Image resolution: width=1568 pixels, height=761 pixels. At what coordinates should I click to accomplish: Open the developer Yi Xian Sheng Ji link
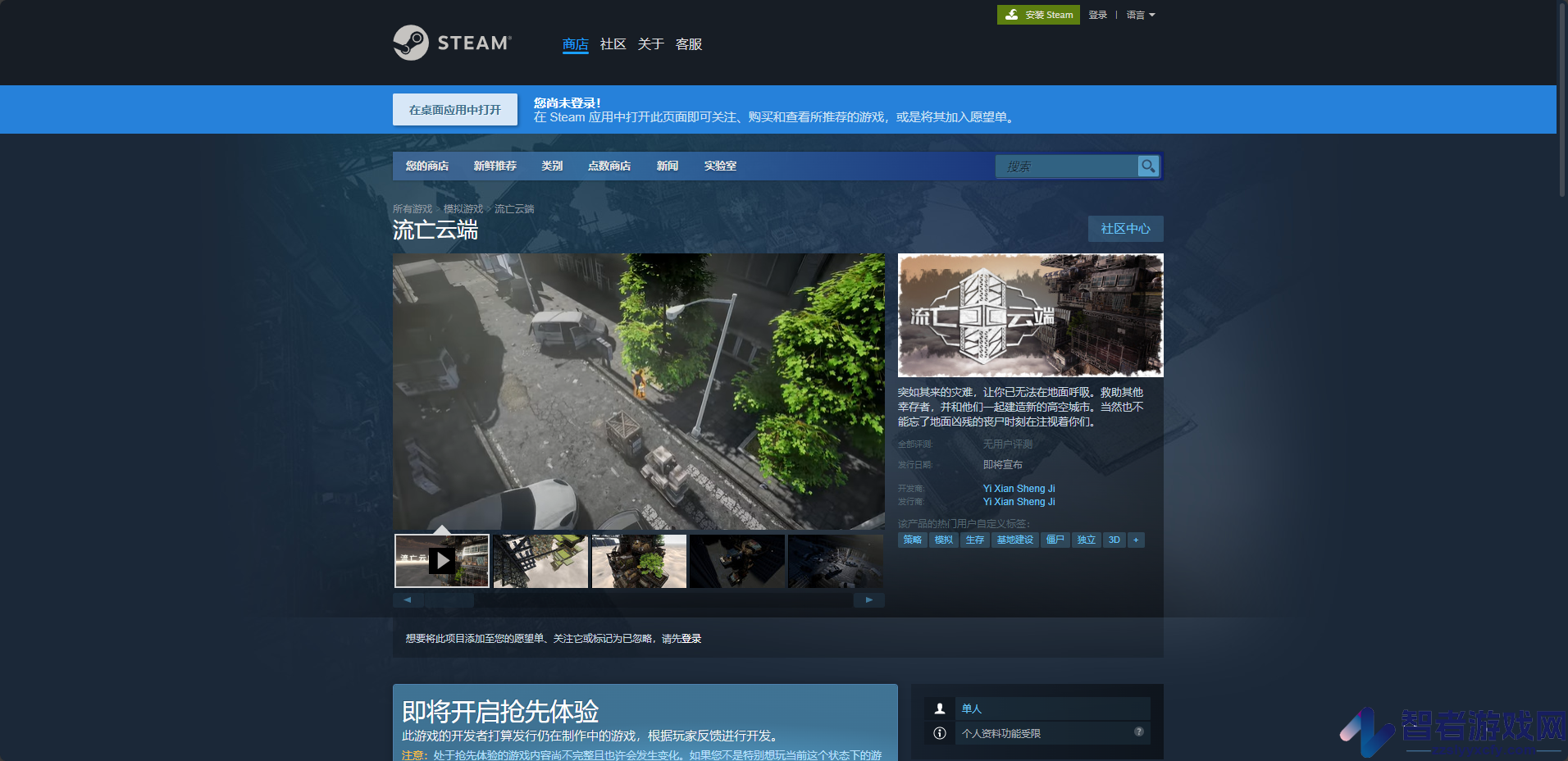pos(1019,489)
